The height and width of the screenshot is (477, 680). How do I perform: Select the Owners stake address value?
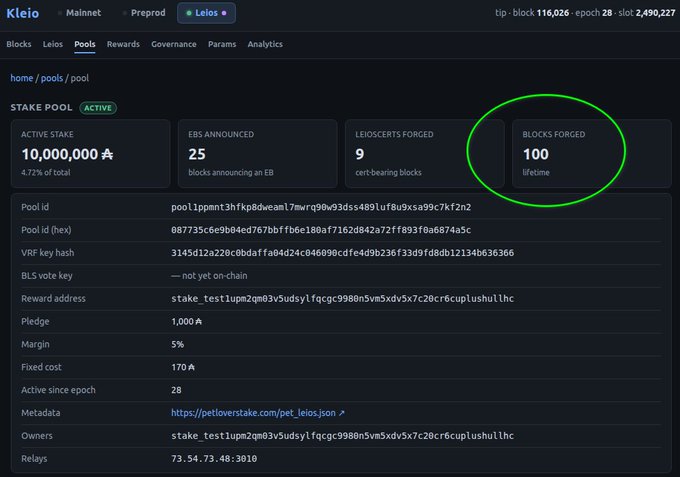343,436
